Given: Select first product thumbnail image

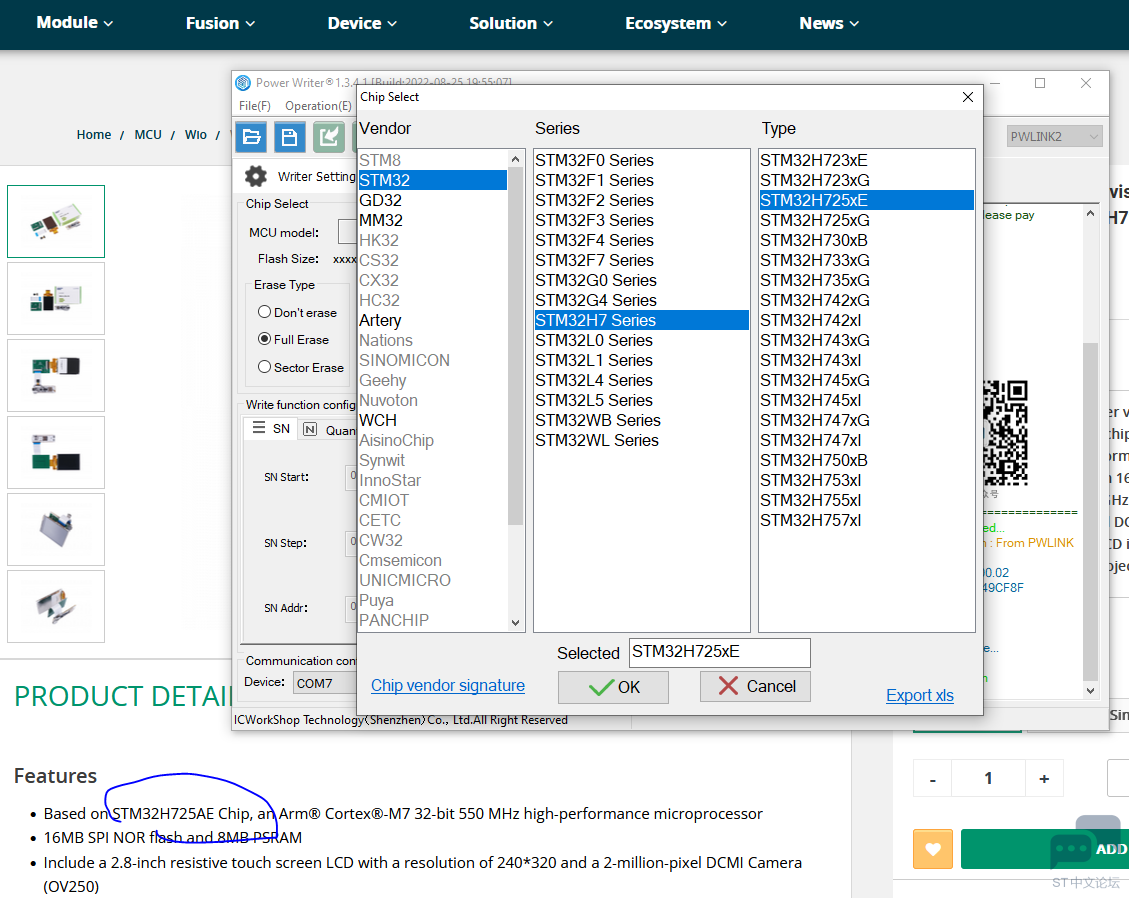Looking at the screenshot, I should tap(56, 221).
